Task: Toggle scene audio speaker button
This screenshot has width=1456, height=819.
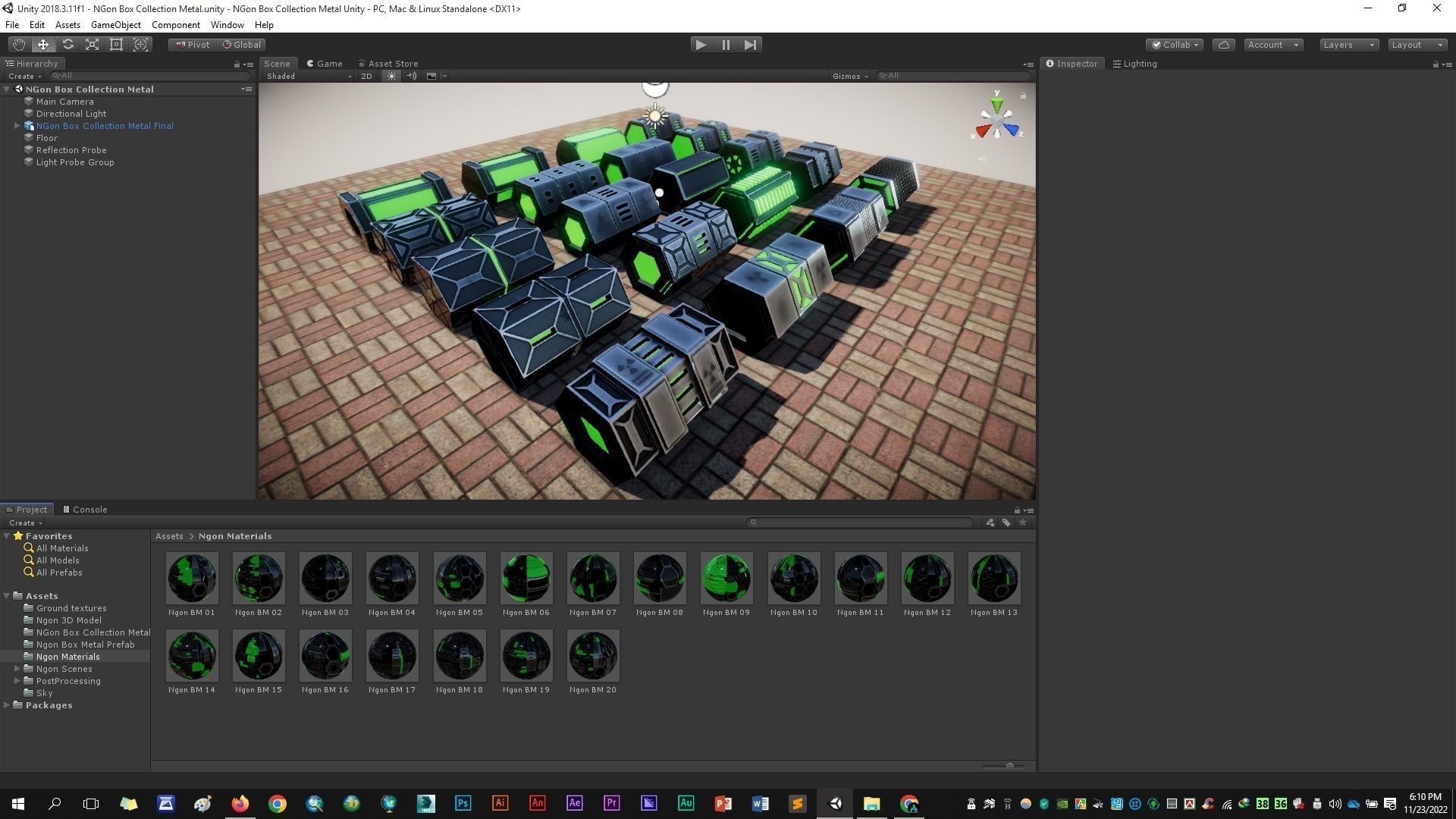Action: [411, 76]
